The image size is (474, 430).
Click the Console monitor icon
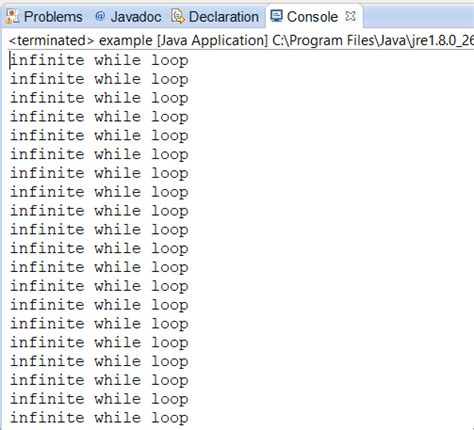(x=276, y=16)
